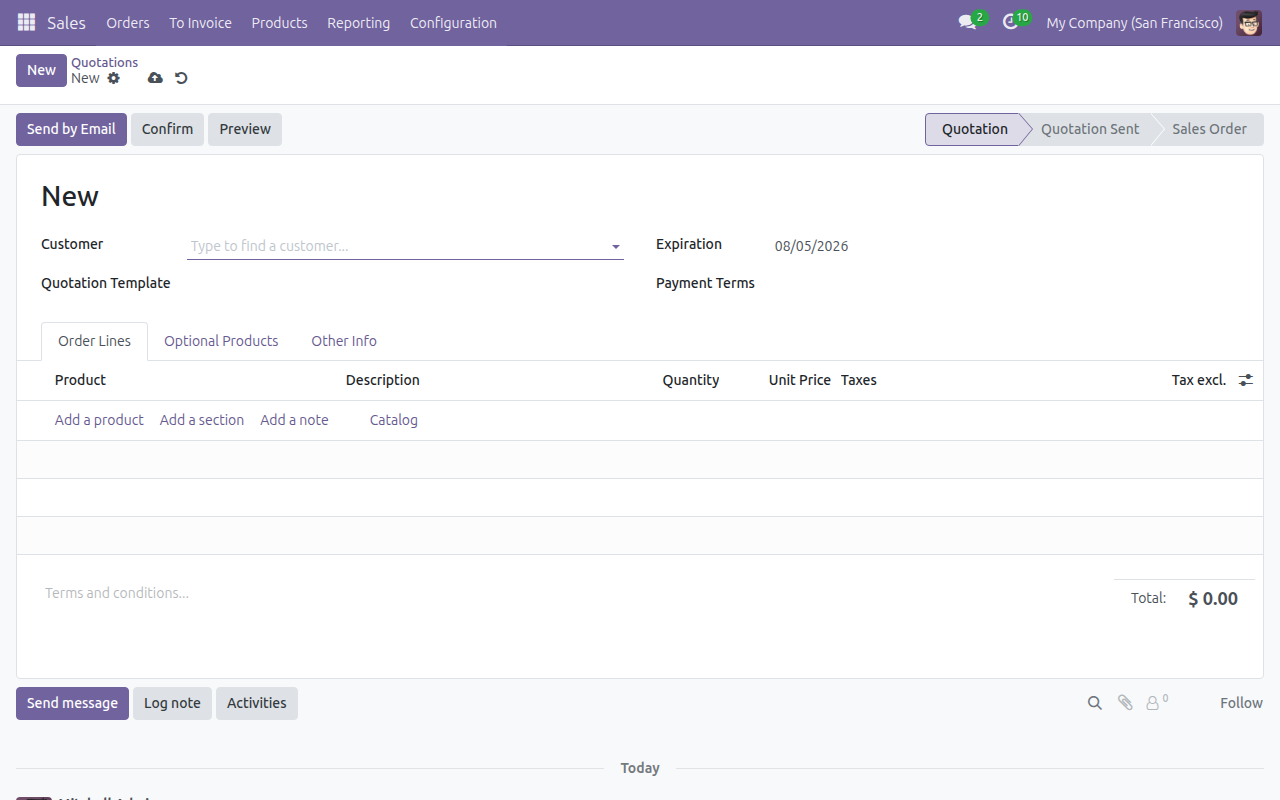The height and width of the screenshot is (800, 1280).
Task: Open the user avatar menu
Action: click(x=1249, y=22)
